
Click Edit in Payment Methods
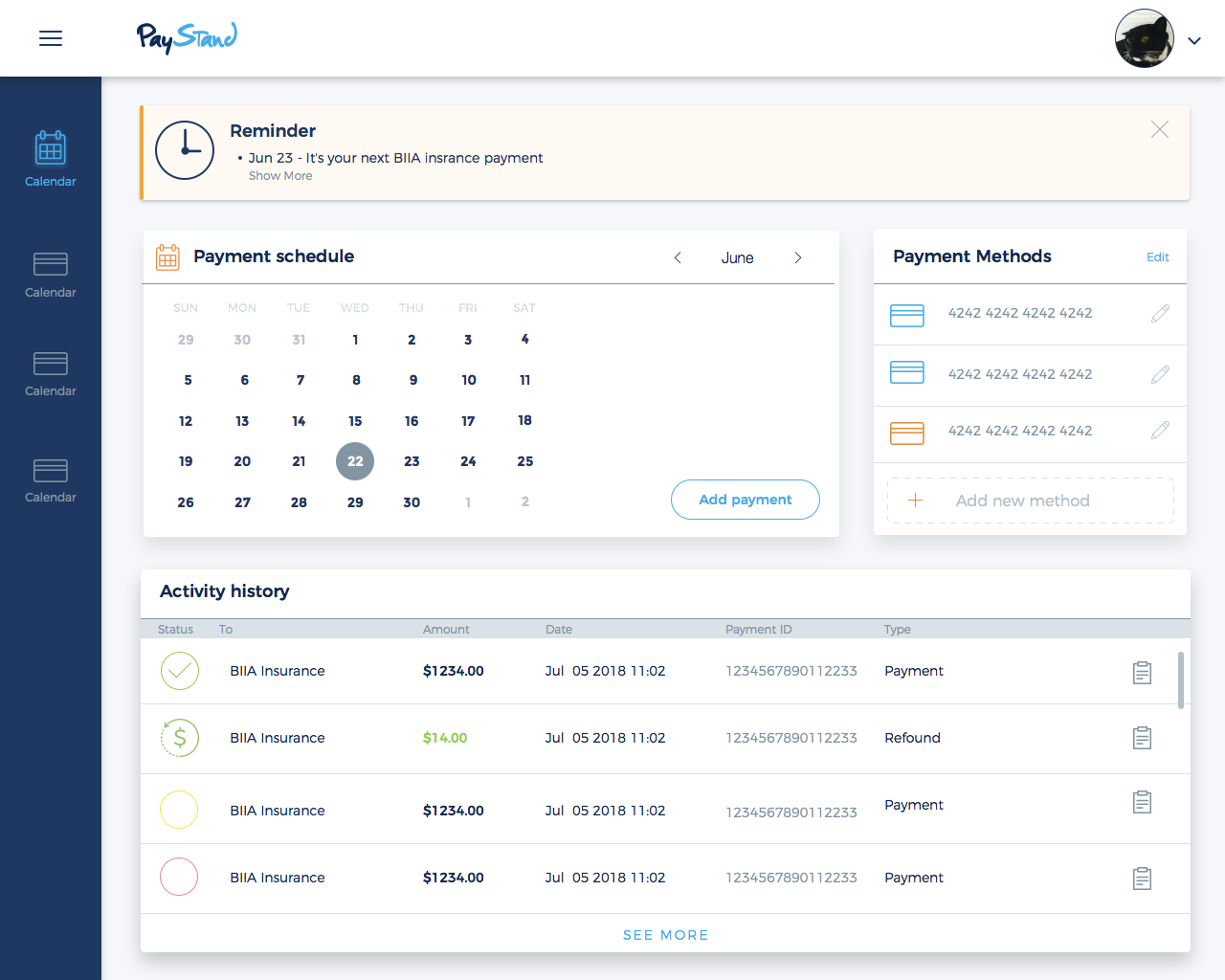[1158, 256]
